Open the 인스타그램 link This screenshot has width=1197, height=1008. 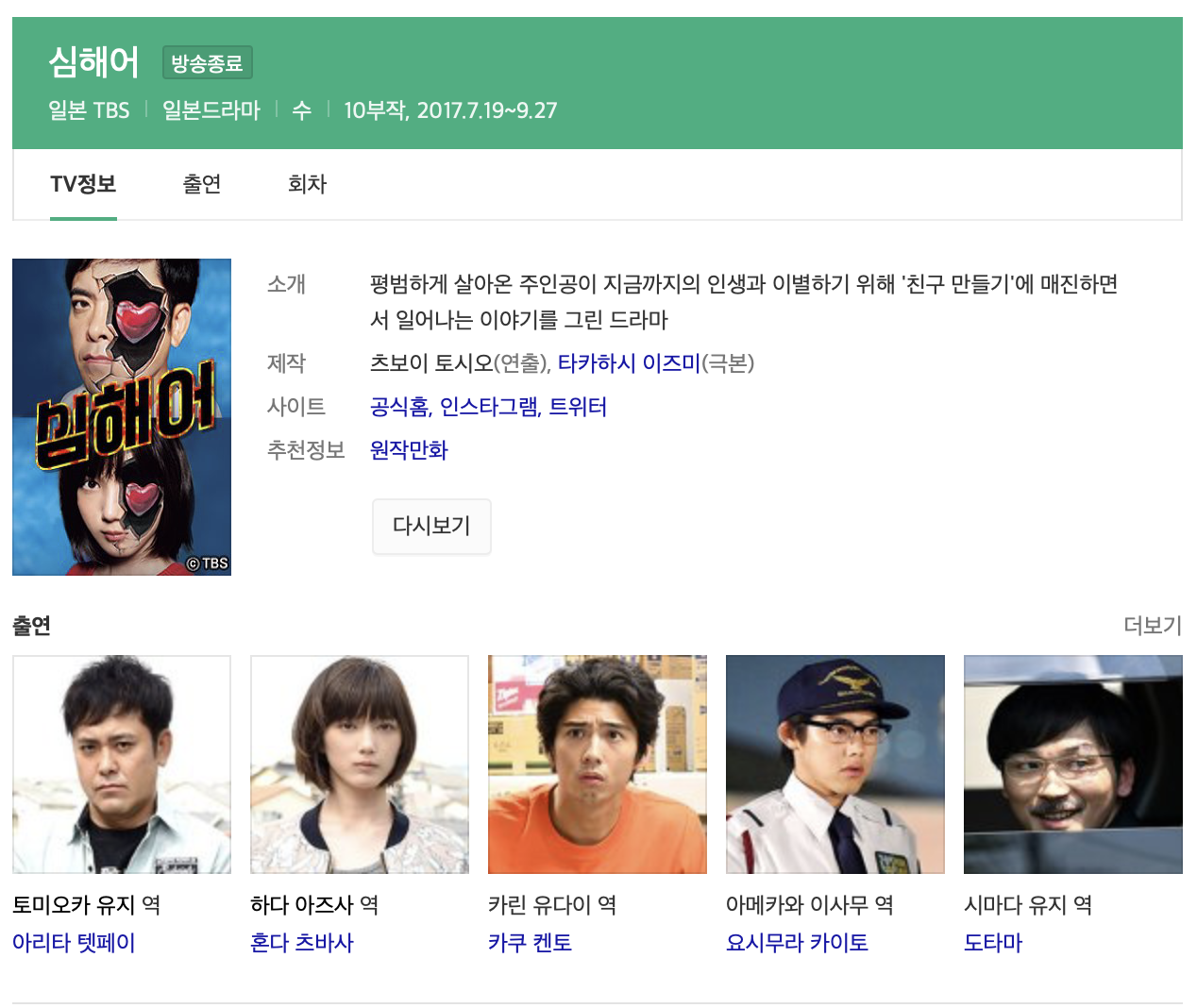coord(488,407)
